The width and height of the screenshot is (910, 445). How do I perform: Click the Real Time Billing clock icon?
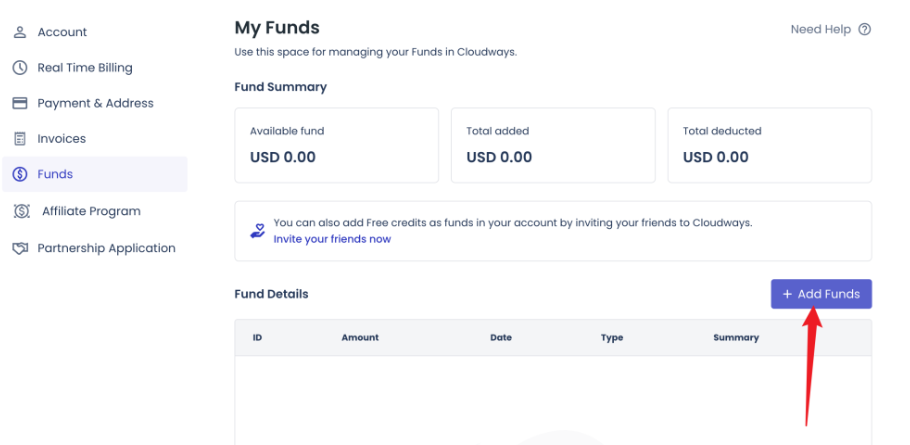19,68
